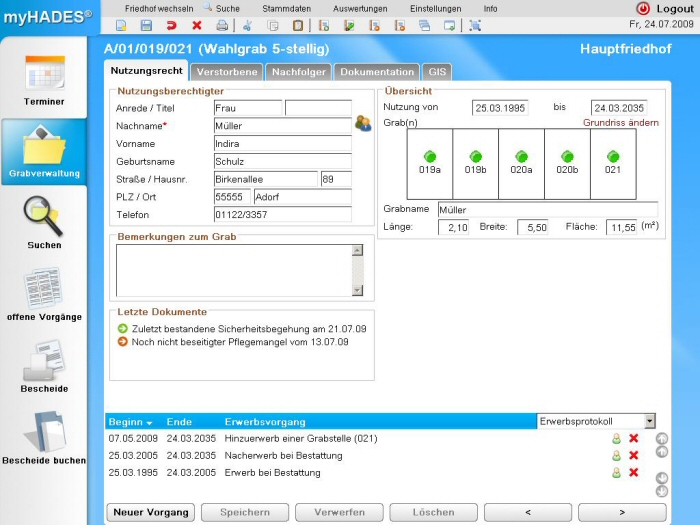Click the printer icon in toolbar
The height and width of the screenshot is (525, 700).
coord(222,26)
